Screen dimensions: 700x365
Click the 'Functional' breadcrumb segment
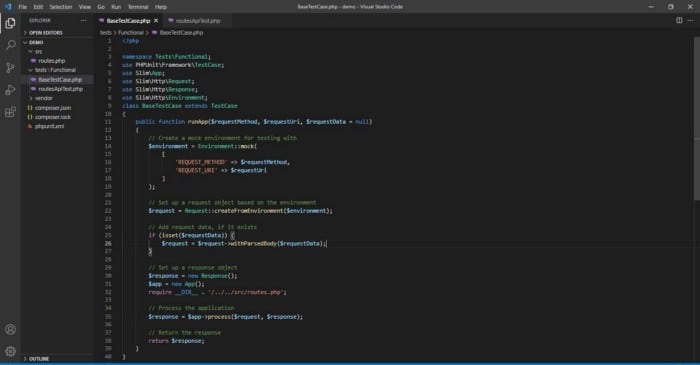(x=131, y=33)
